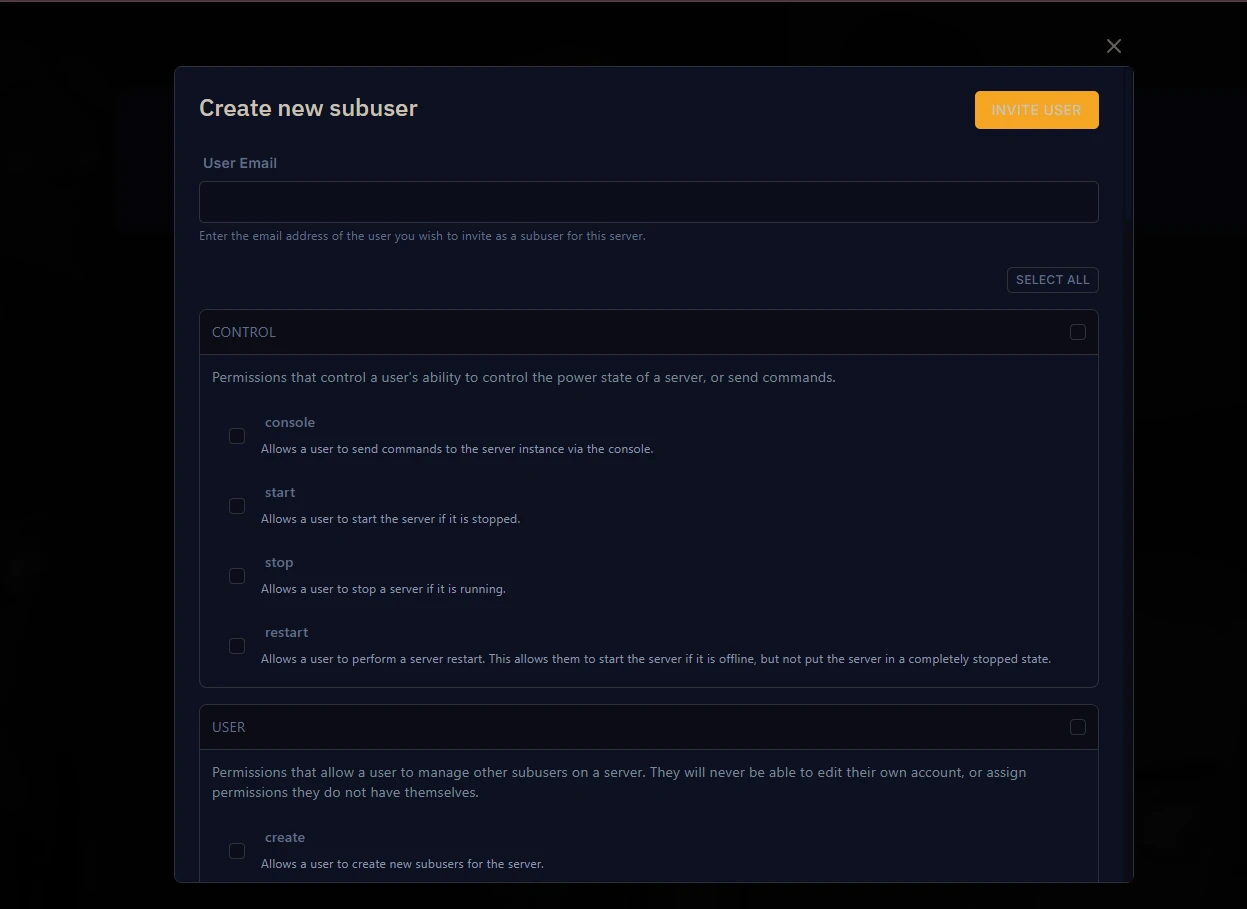Click the "create" permission label
Screen dimensions: 1247x909
[285, 838]
